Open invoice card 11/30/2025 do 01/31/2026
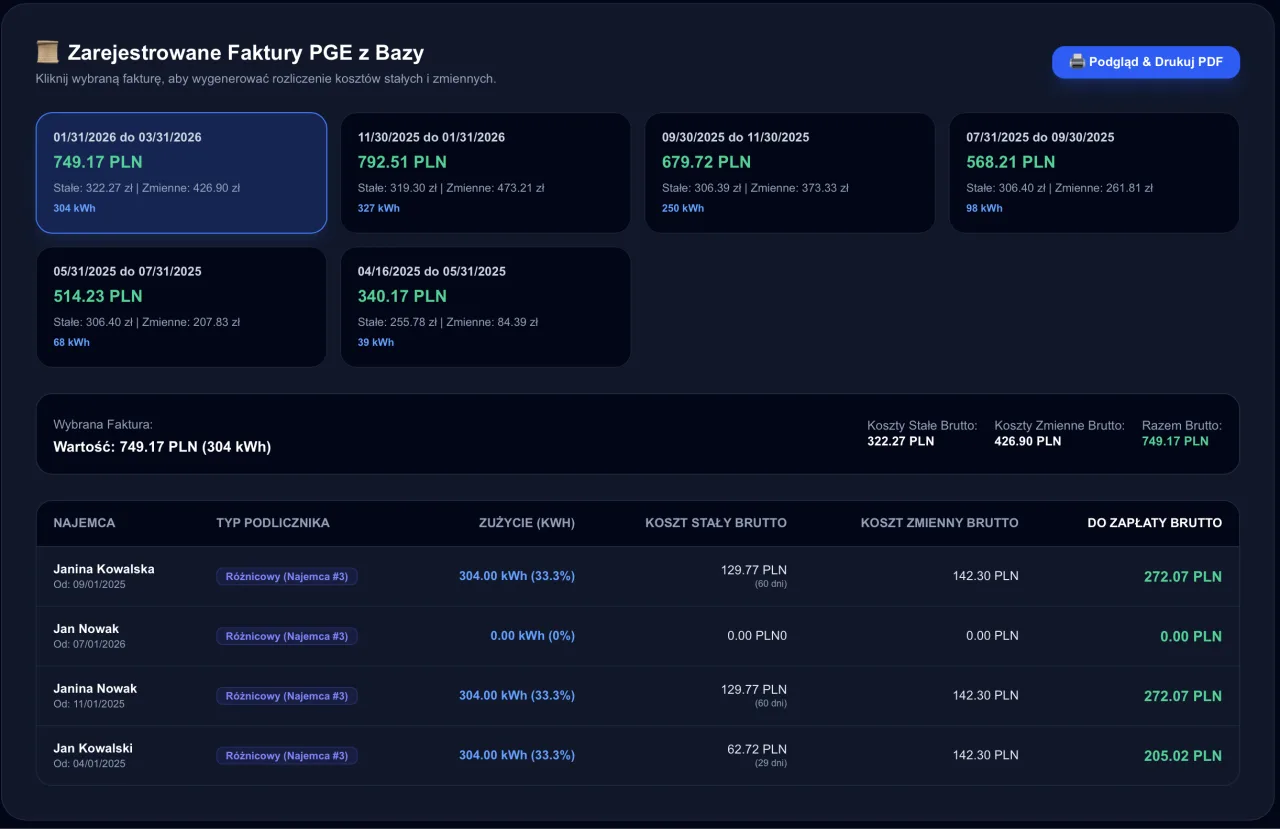 [486, 173]
